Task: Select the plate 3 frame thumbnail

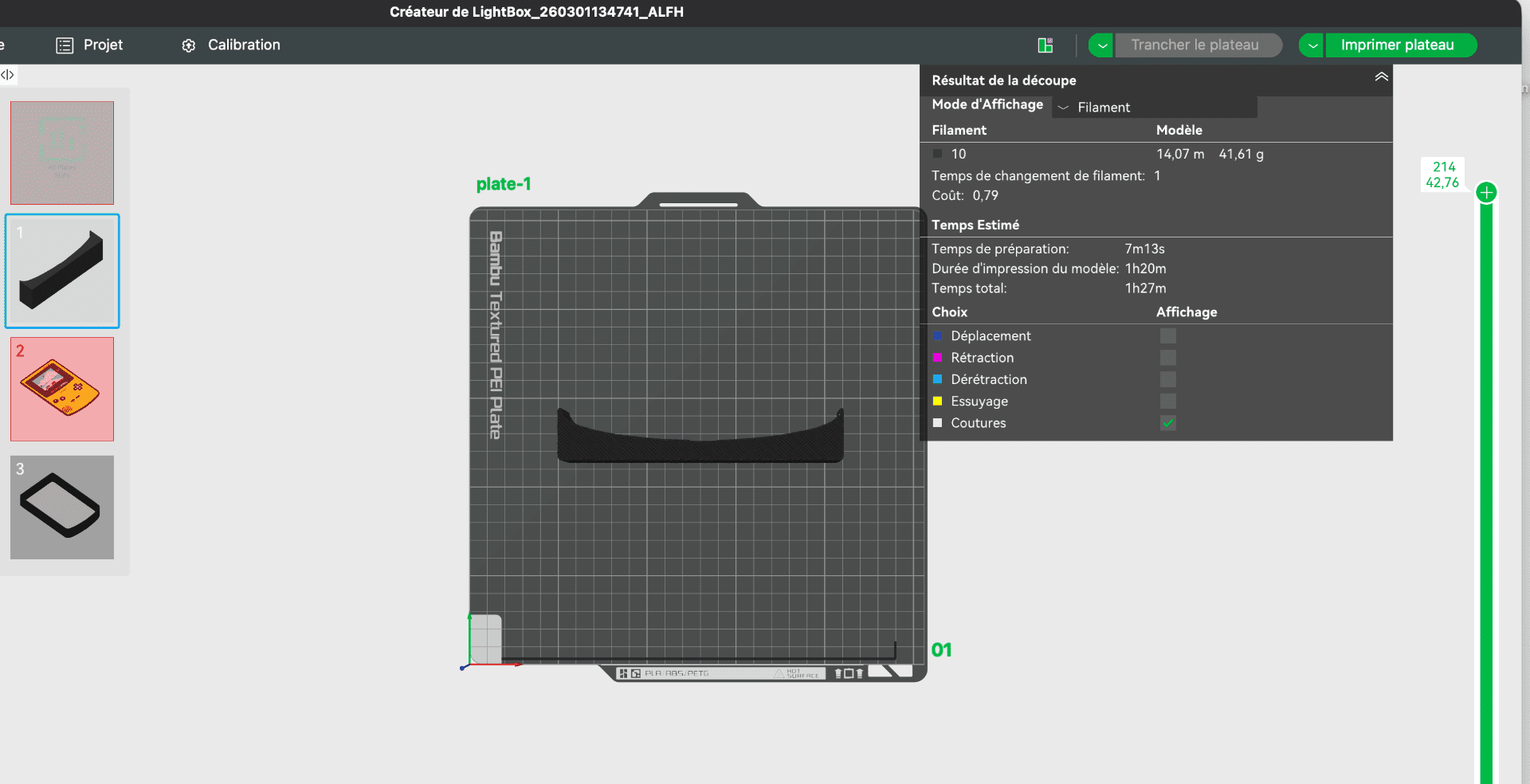Action: (62, 508)
